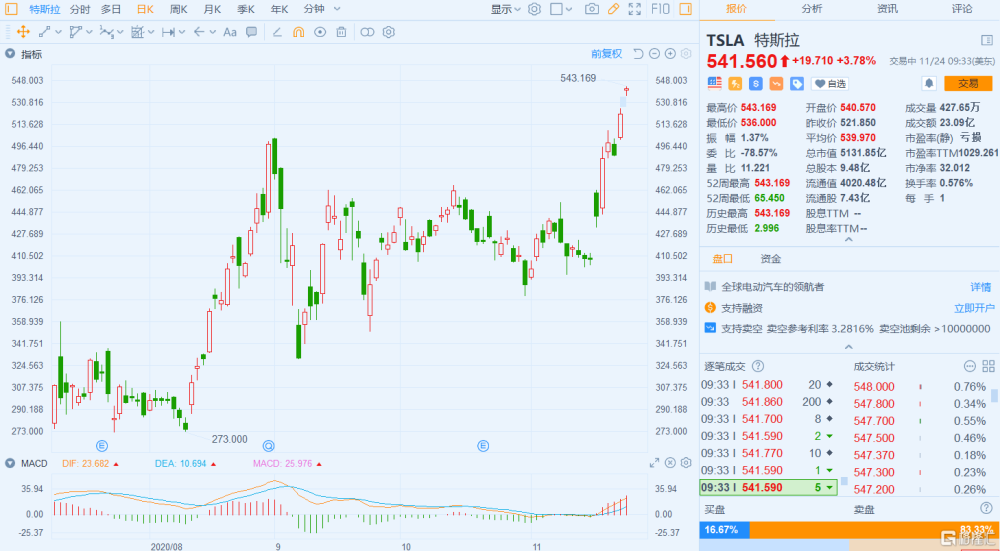Click help icon beside 逐笔成交

pos(758,366)
